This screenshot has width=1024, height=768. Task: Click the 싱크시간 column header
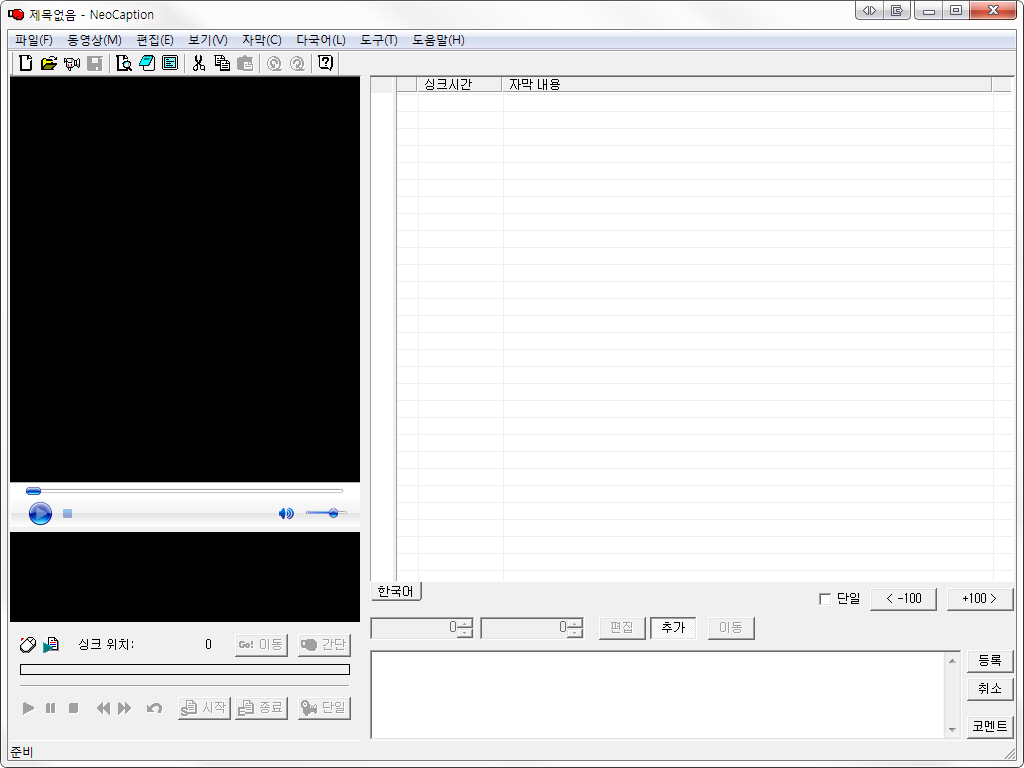(460, 84)
